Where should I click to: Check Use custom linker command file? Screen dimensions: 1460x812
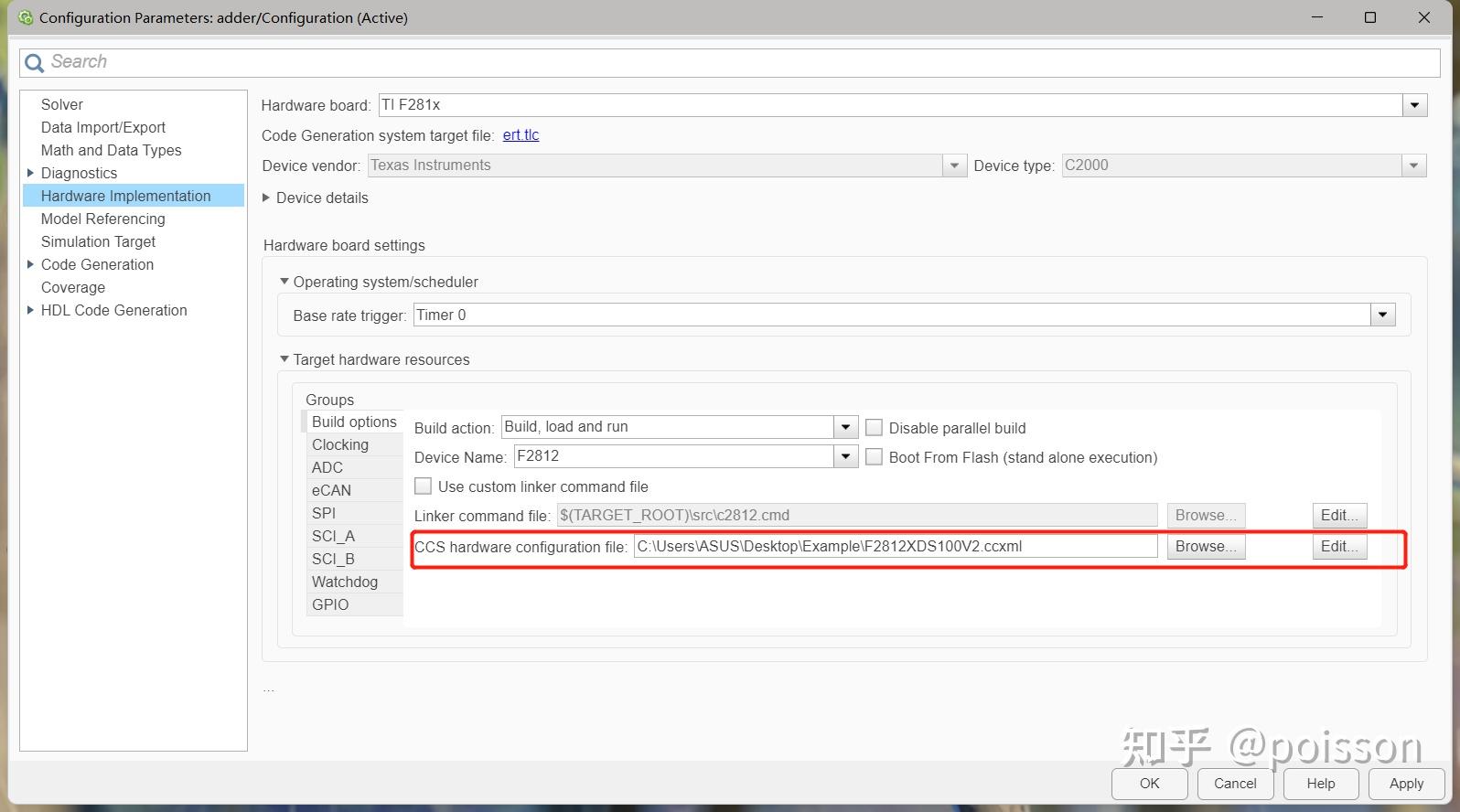click(x=423, y=486)
